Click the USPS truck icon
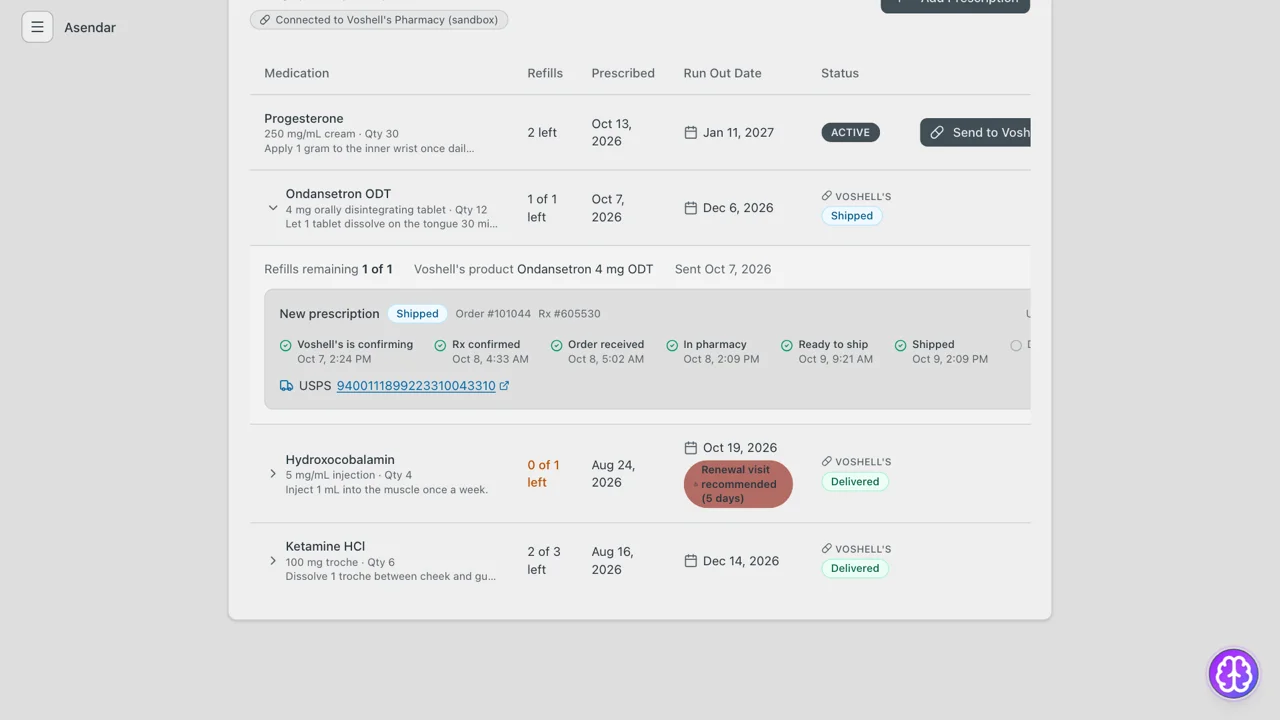Viewport: 1280px width, 720px height. 287,385
